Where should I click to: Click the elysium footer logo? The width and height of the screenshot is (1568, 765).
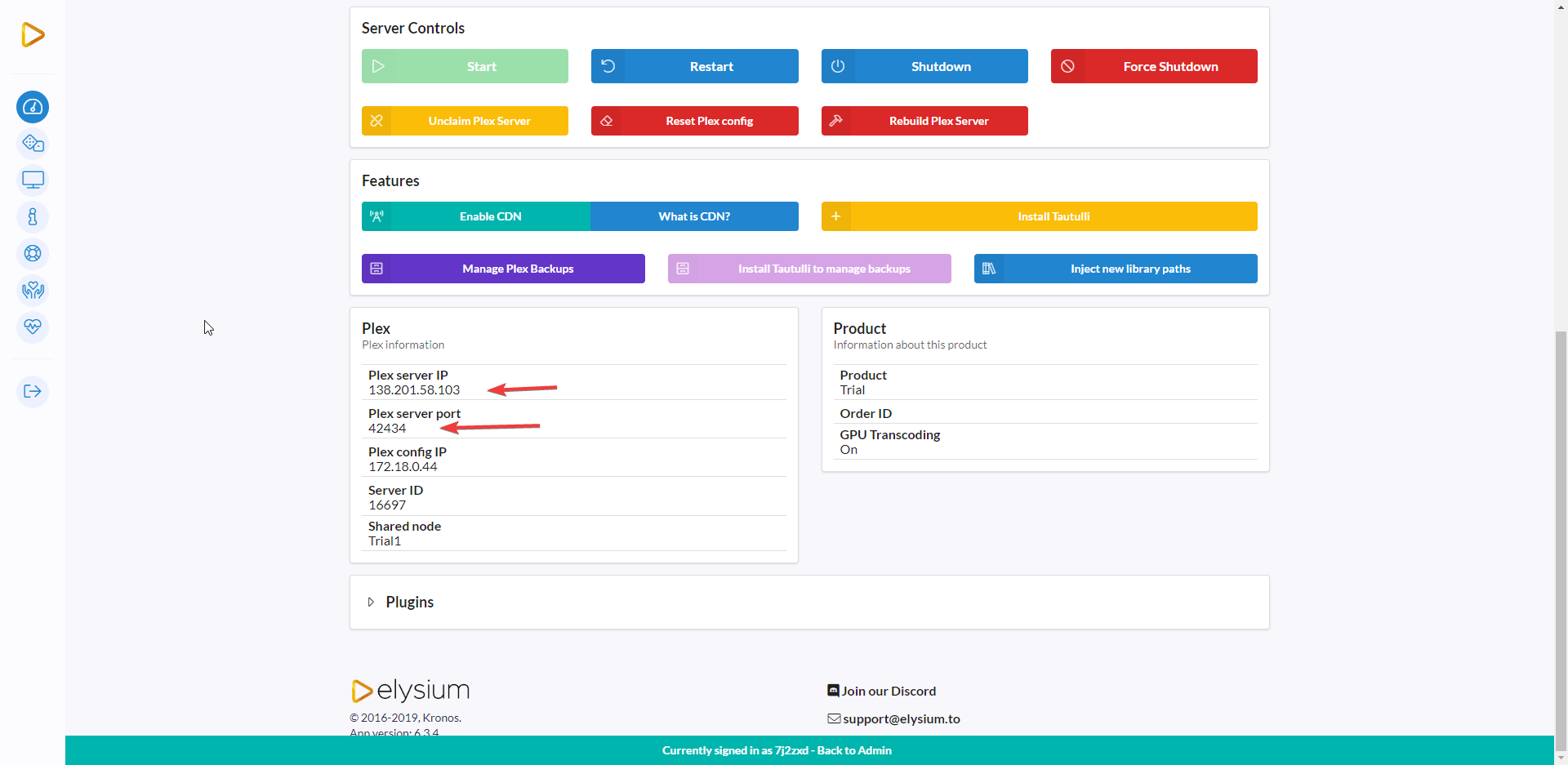coord(410,691)
